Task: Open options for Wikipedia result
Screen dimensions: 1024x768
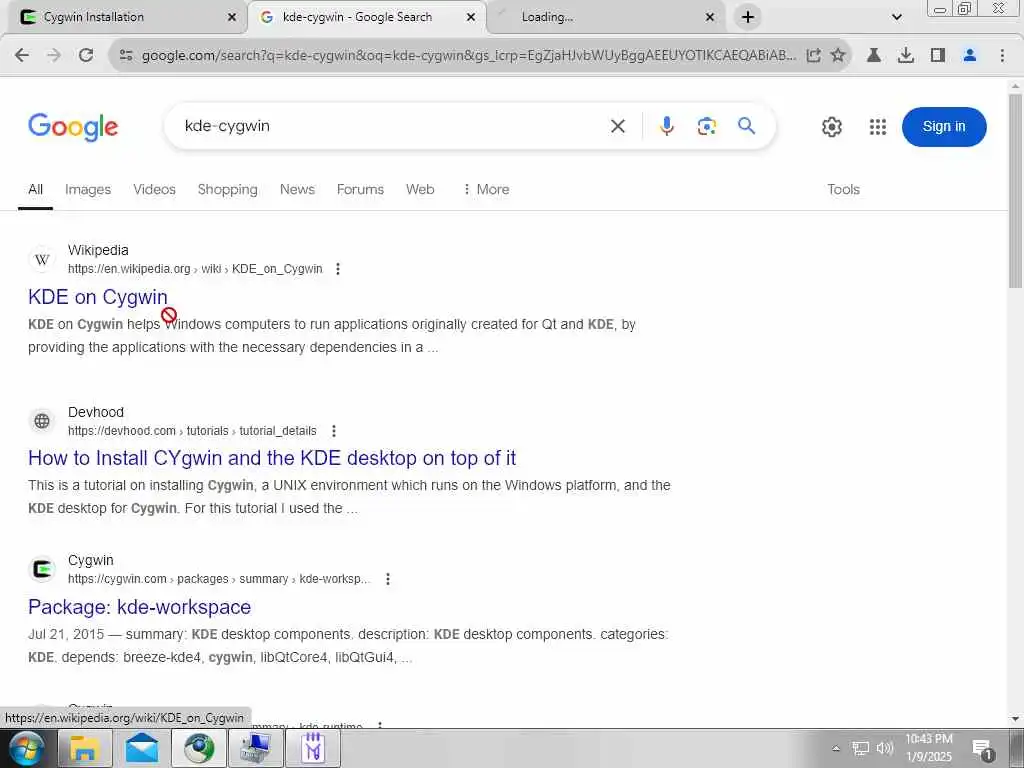Action: coord(338,269)
